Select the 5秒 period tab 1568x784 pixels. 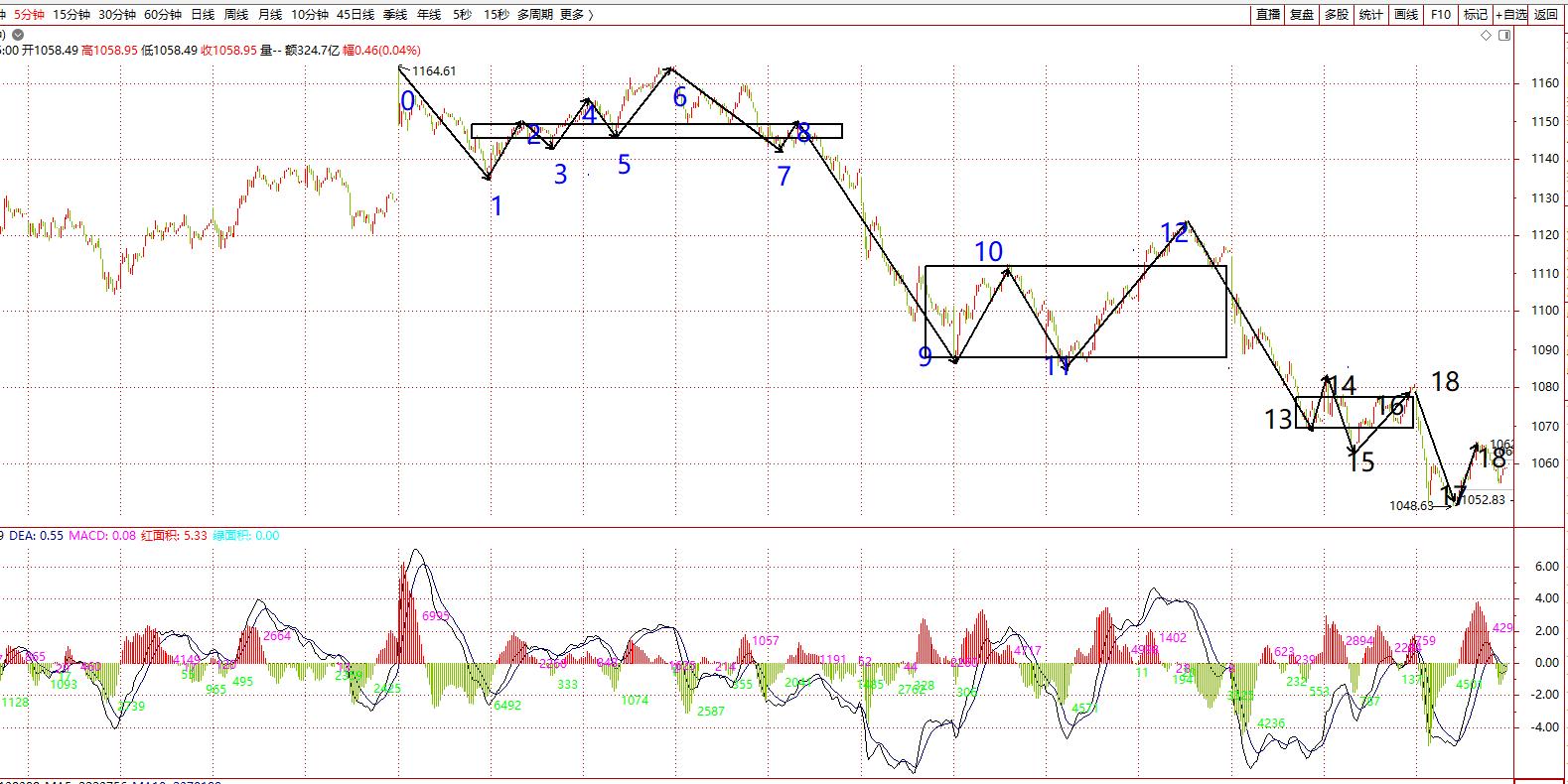[463, 15]
